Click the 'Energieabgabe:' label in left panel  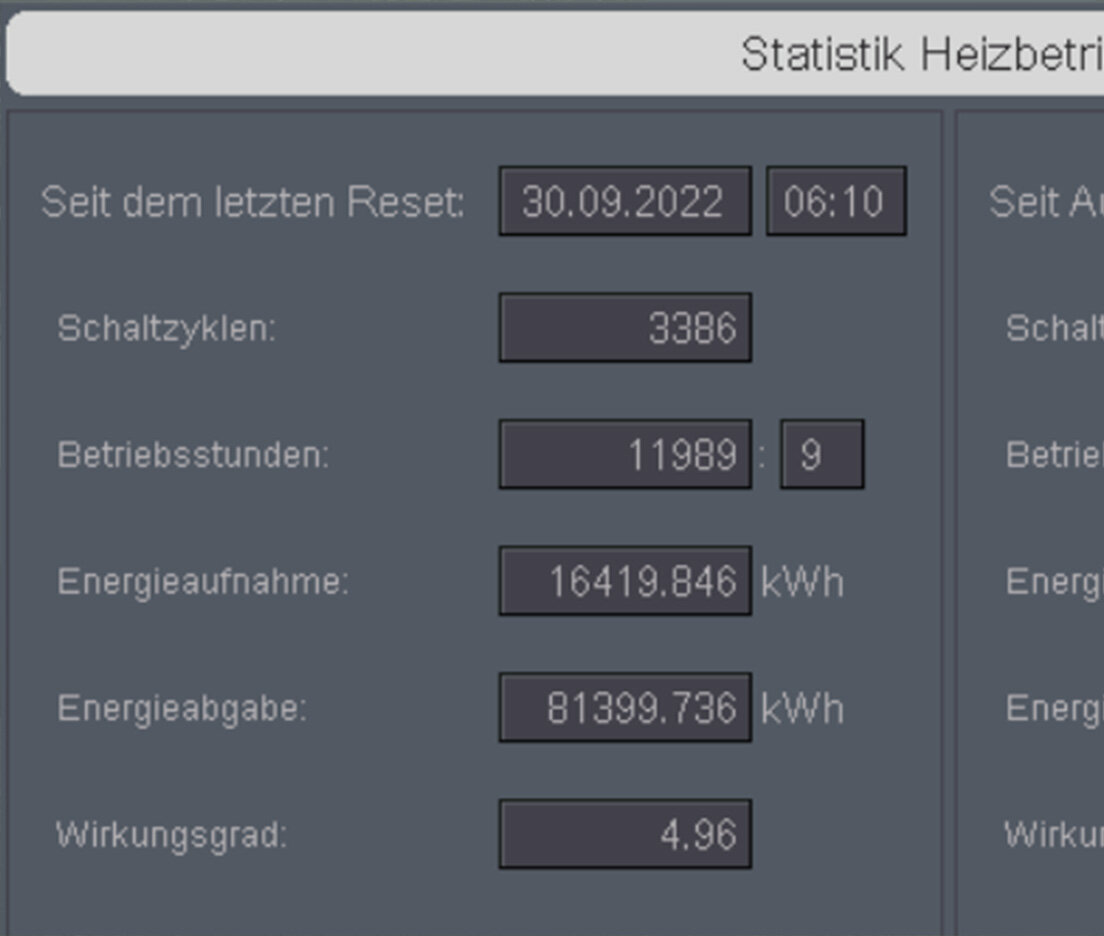tap(182, 708)
